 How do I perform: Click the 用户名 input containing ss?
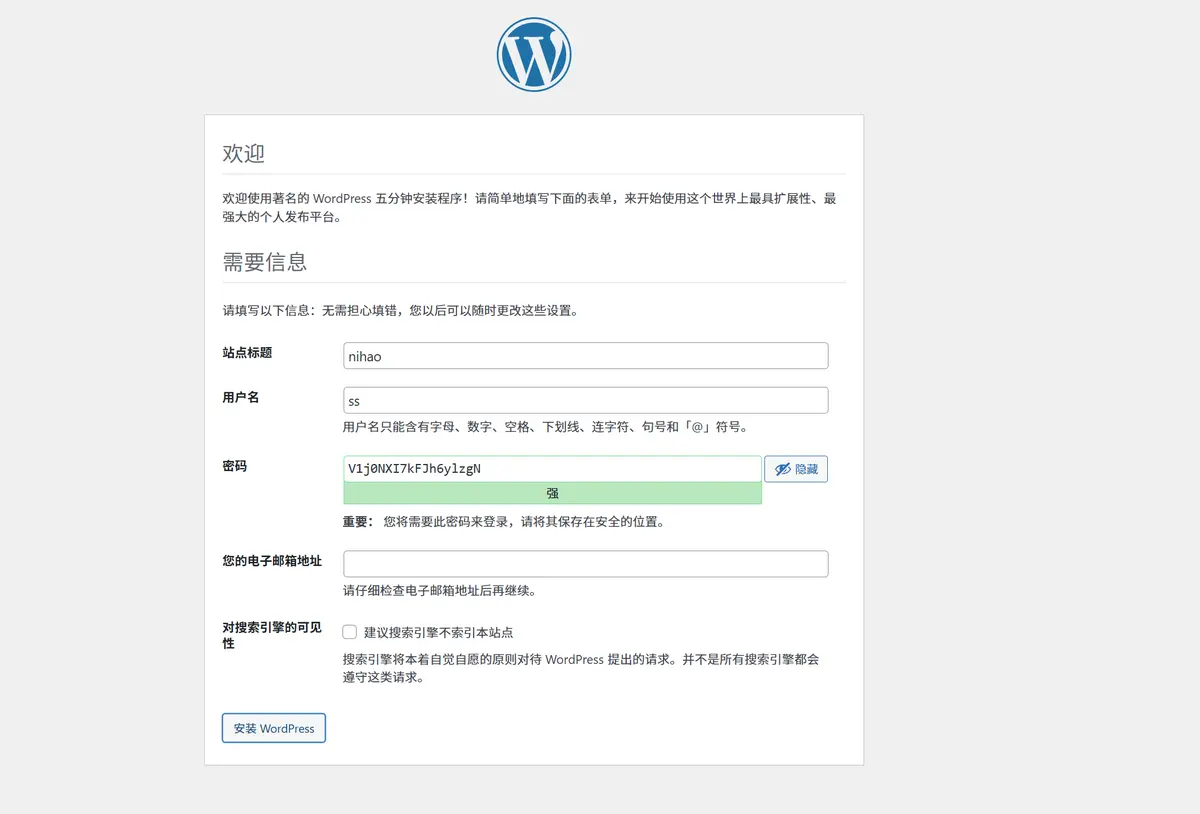[x=585, y=400]
